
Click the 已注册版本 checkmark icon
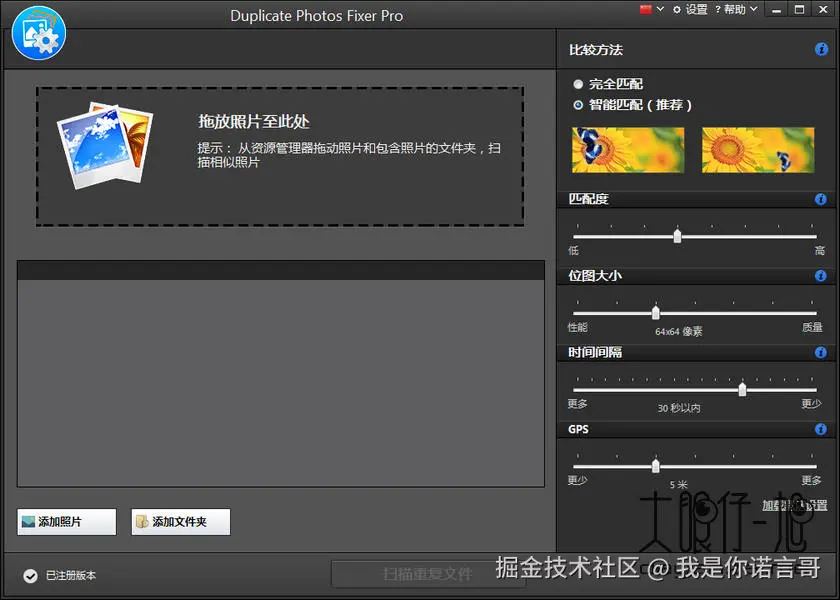tap(31, 576)
